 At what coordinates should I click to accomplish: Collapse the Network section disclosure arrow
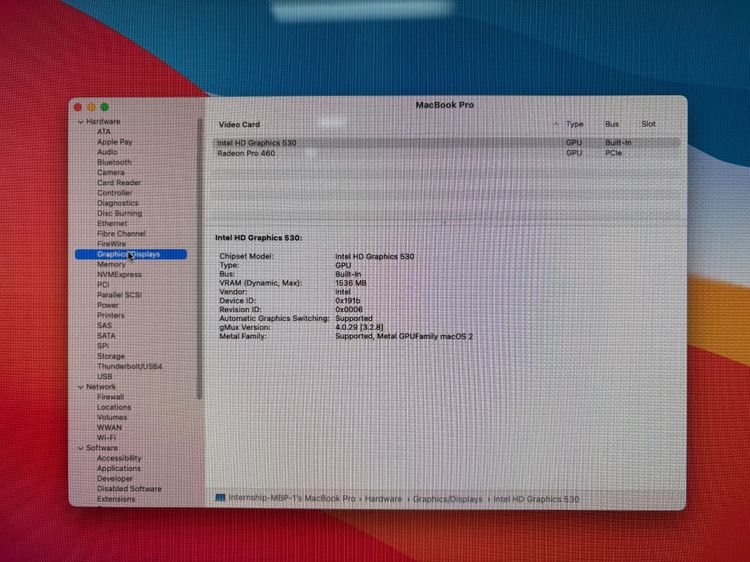80,387
